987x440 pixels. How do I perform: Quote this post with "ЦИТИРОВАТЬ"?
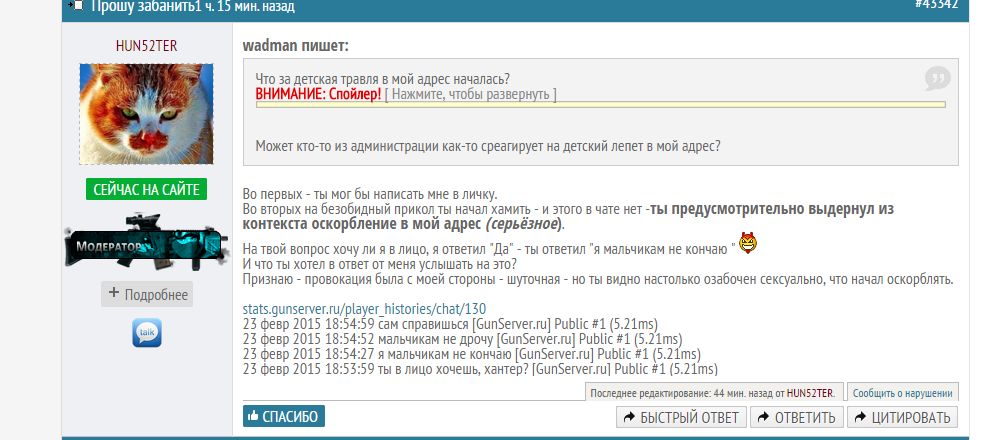tap(901, 417)
